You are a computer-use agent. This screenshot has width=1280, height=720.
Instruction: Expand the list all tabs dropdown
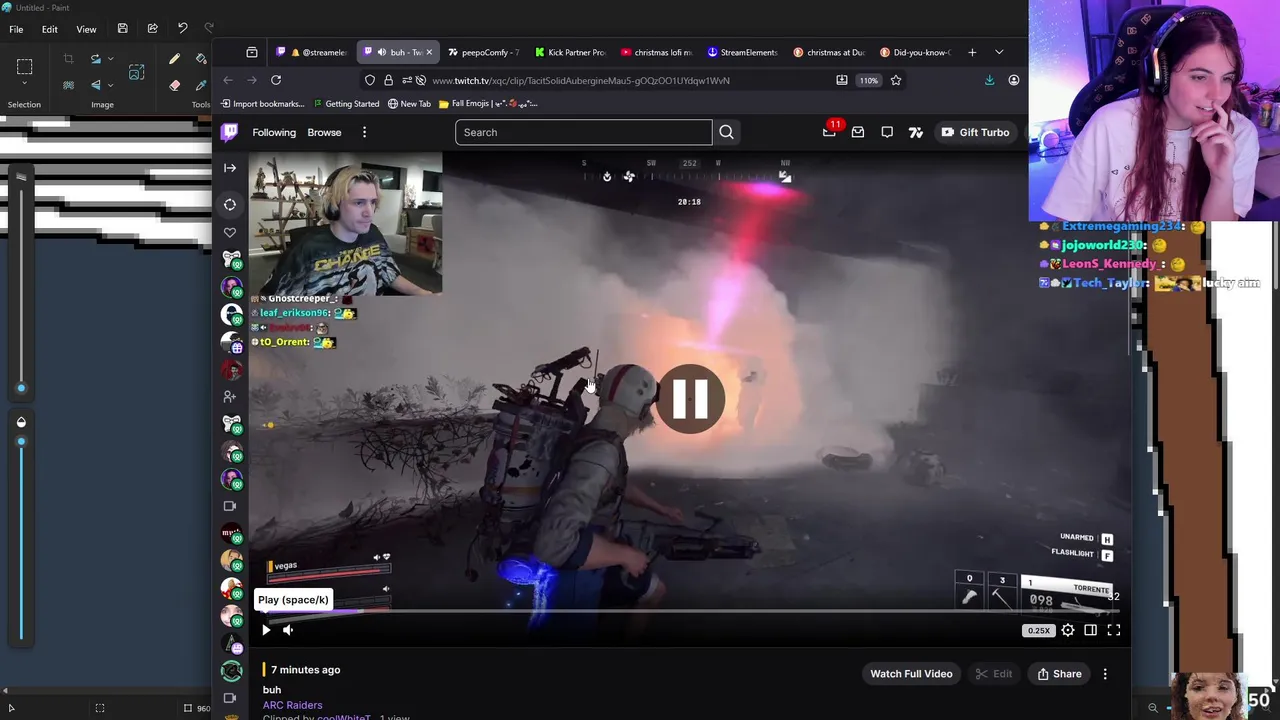click(x=999, y=52)
